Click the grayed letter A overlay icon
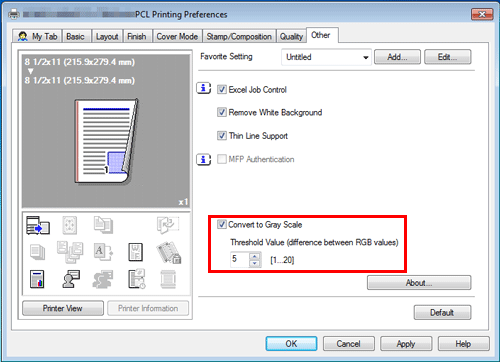The image size is (500, 362). tap(103, 252)
